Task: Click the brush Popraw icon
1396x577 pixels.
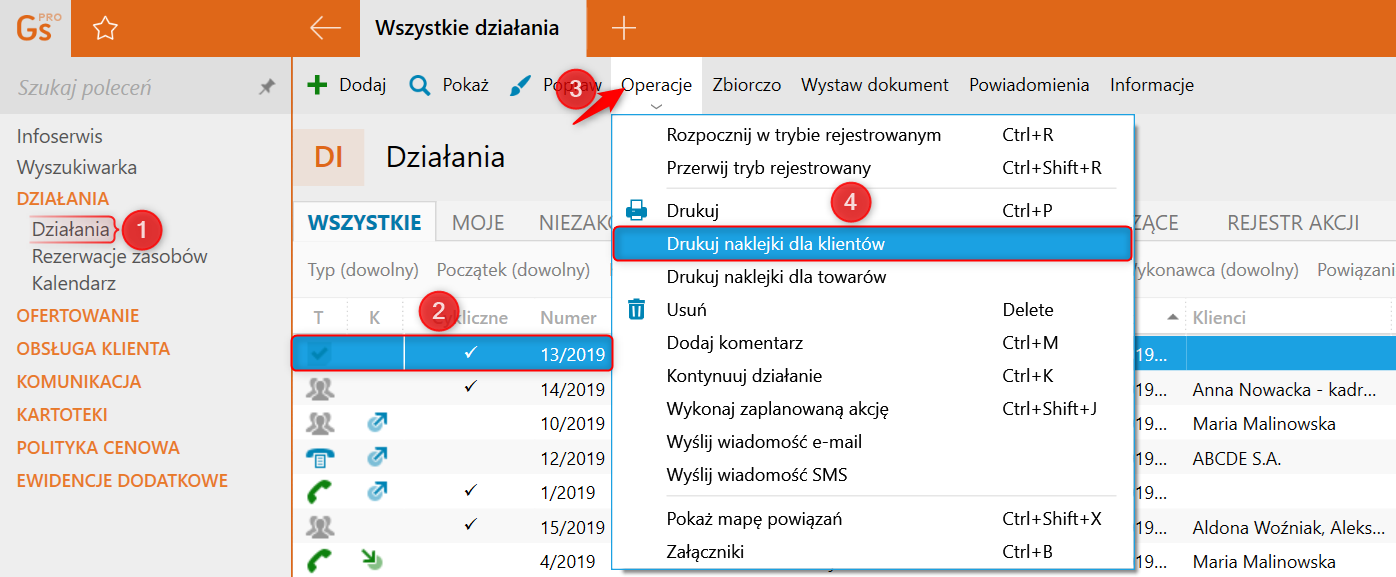Action: (520, 85)
